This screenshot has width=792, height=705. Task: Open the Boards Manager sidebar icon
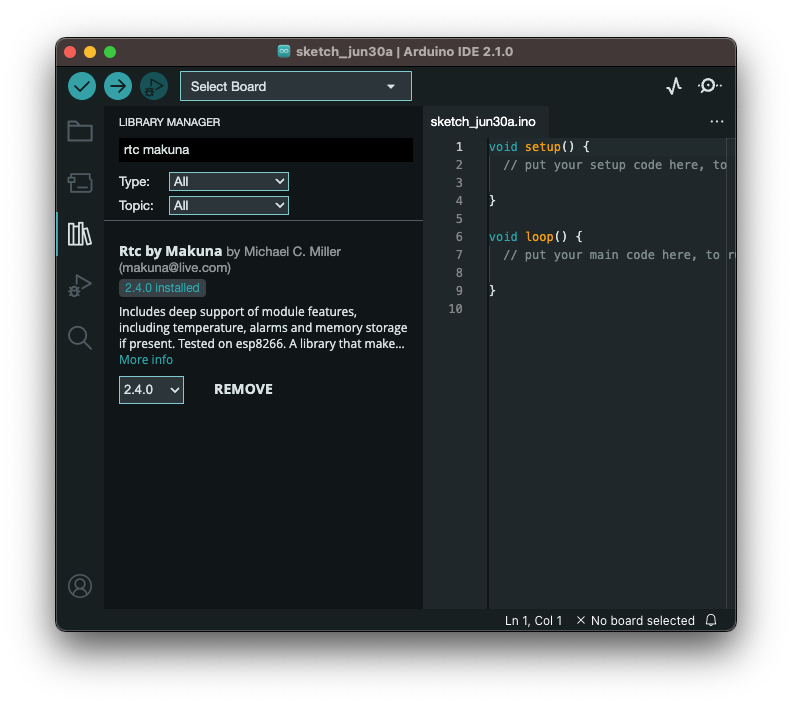(x=80, y=182)
